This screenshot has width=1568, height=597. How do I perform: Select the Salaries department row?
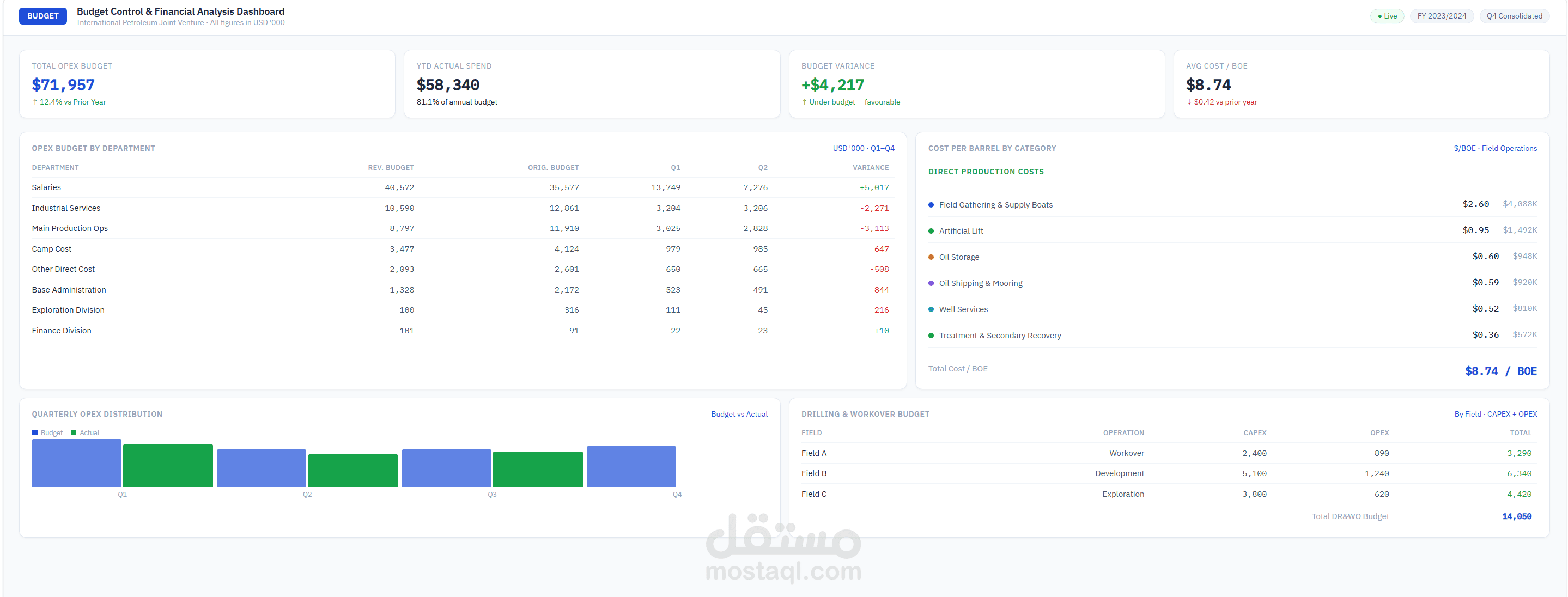[x=46, y=187]
